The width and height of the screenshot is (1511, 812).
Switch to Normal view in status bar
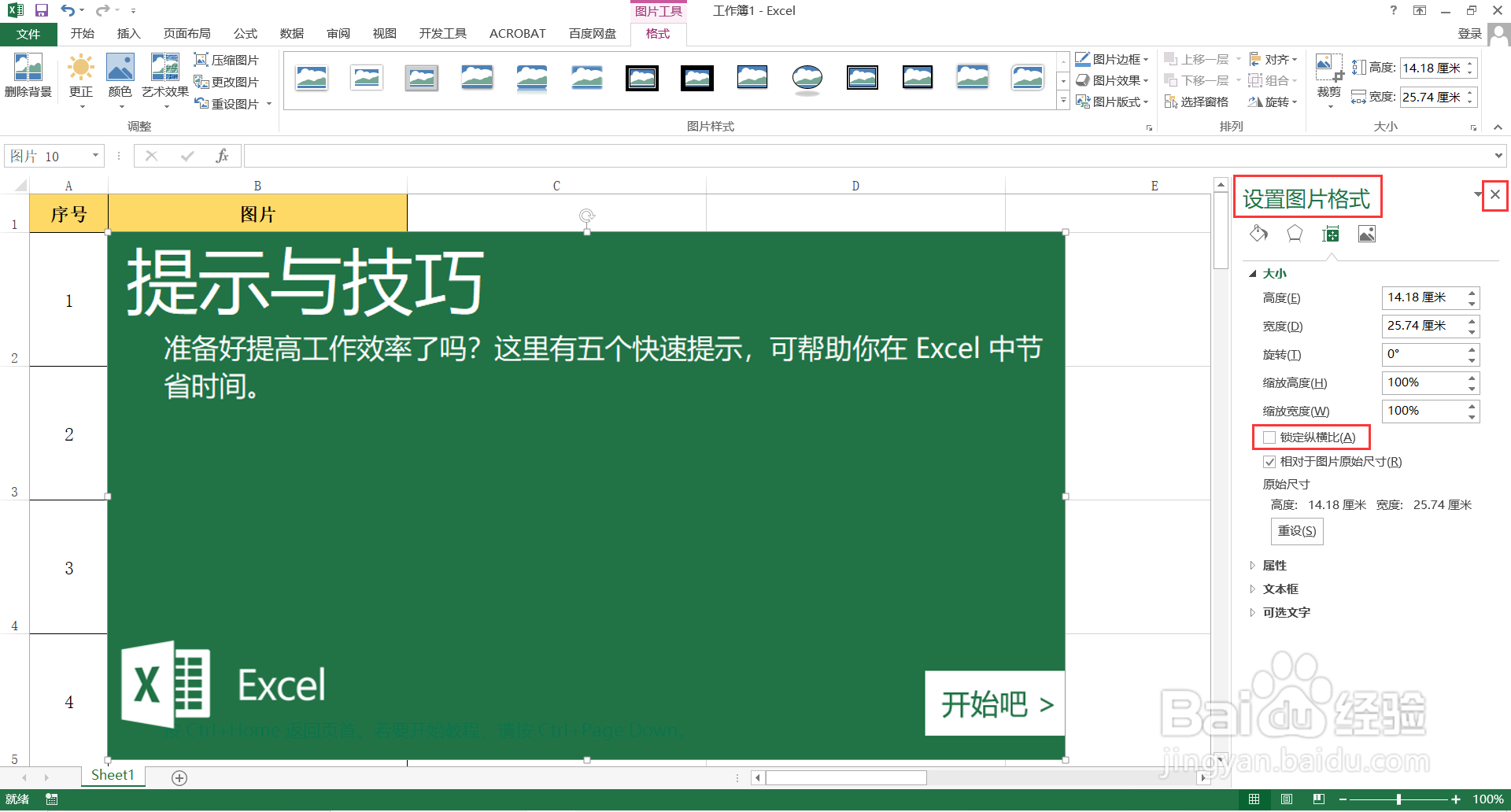pyautogui.click(x=1254, y=799)
